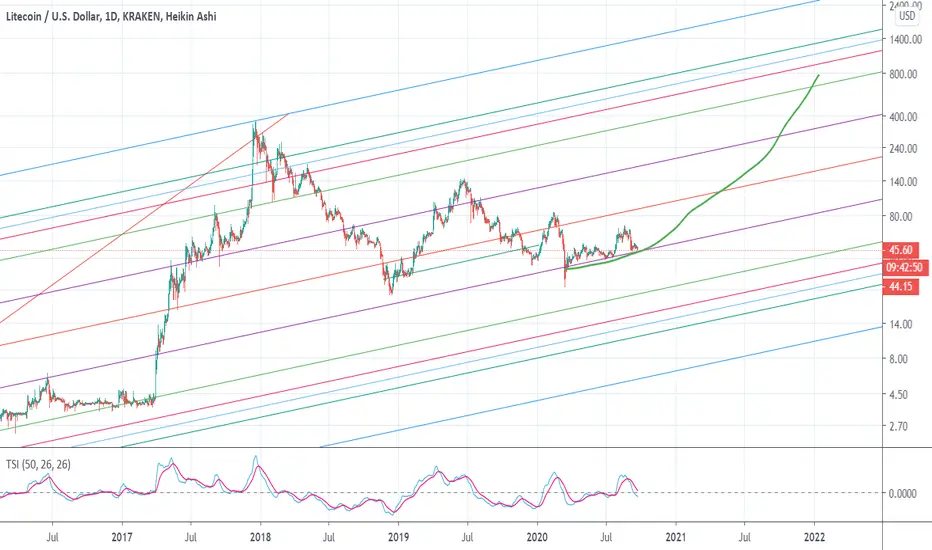Click the 1400.00 price axis label

[x=905, y=39]
